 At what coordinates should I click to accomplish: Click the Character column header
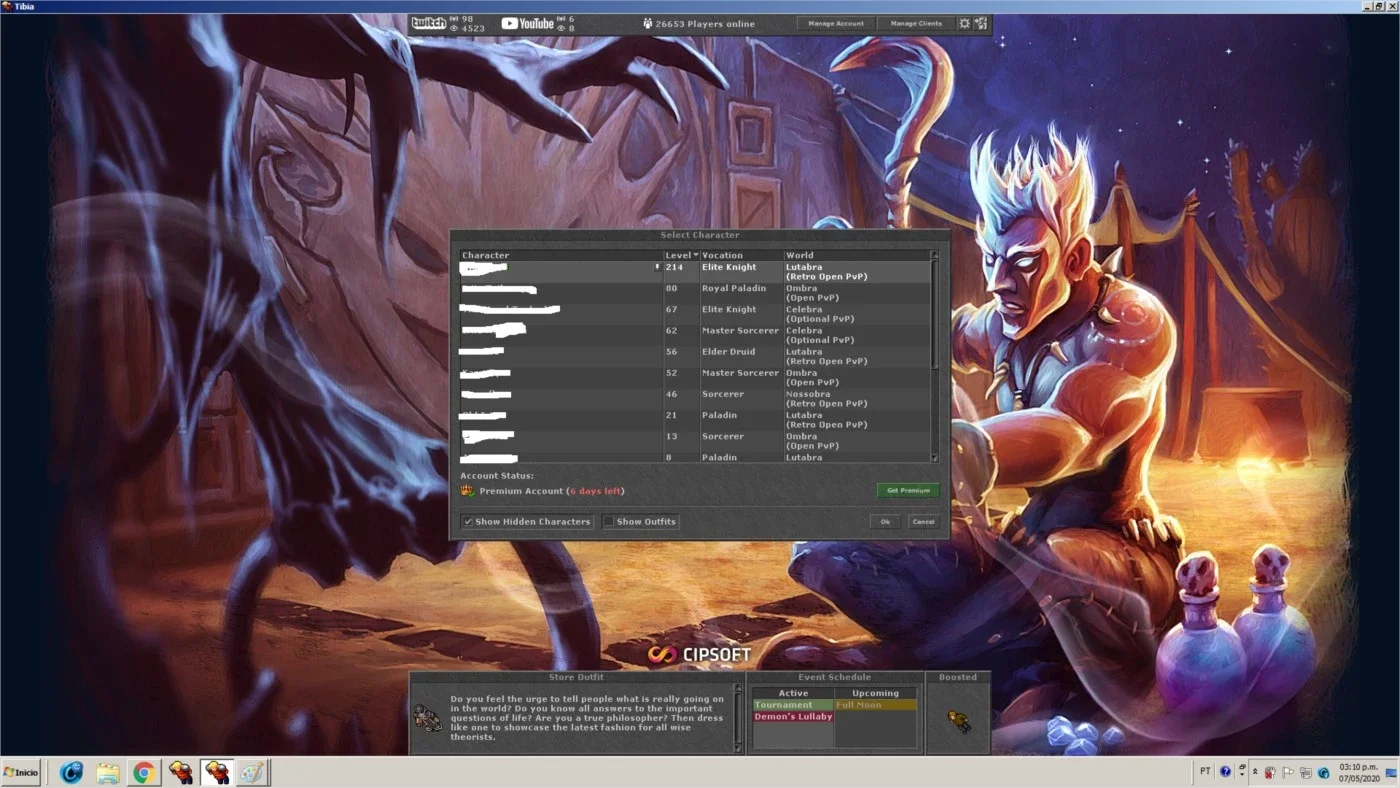pyautogui.click(x=561, y=255)
